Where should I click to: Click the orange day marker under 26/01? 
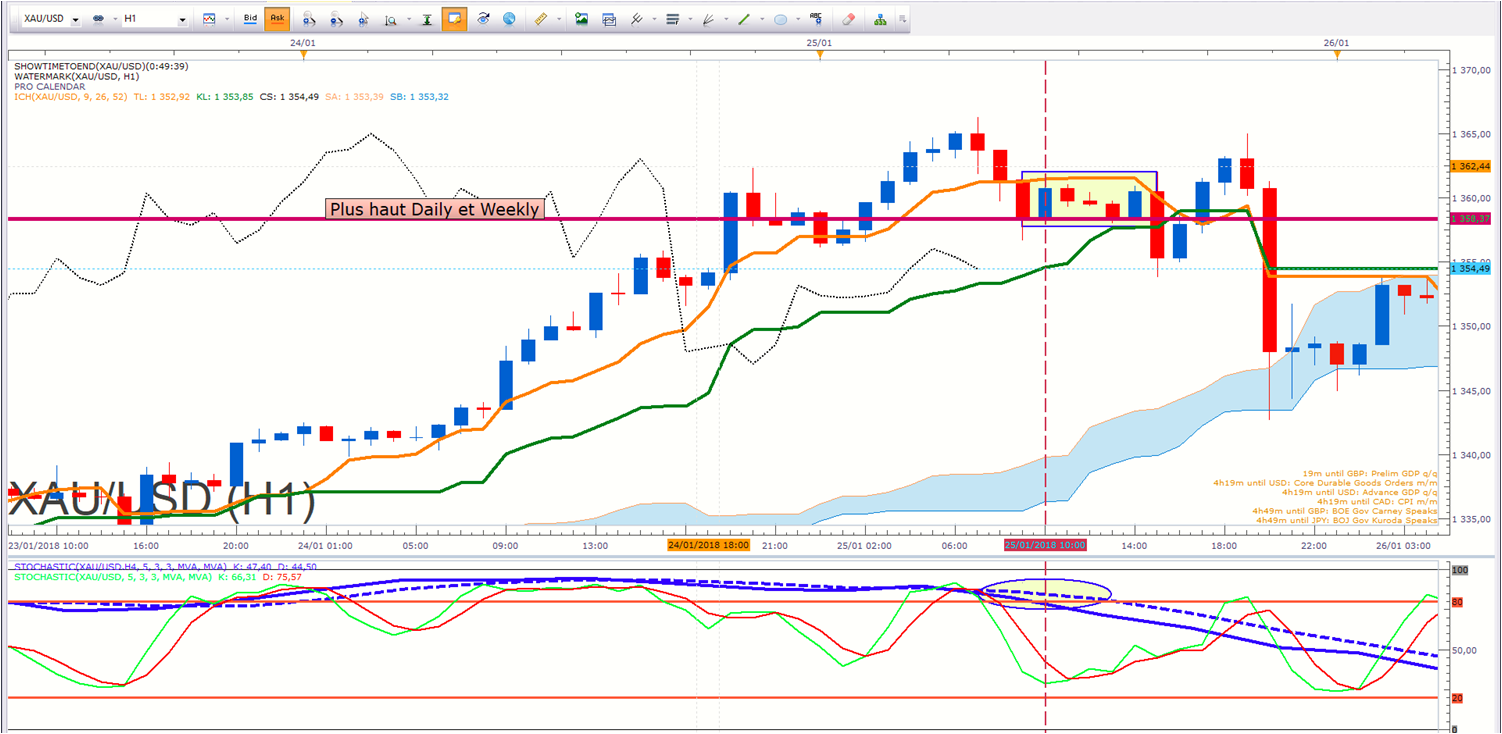(1337, 55)
